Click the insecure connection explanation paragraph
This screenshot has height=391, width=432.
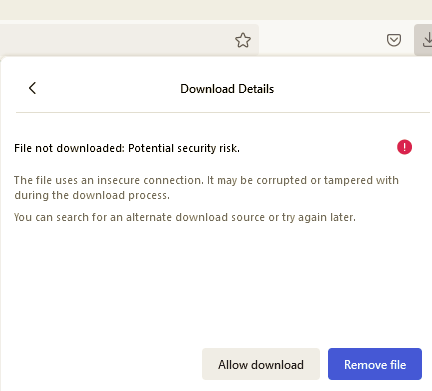click(x=206, y=187)
